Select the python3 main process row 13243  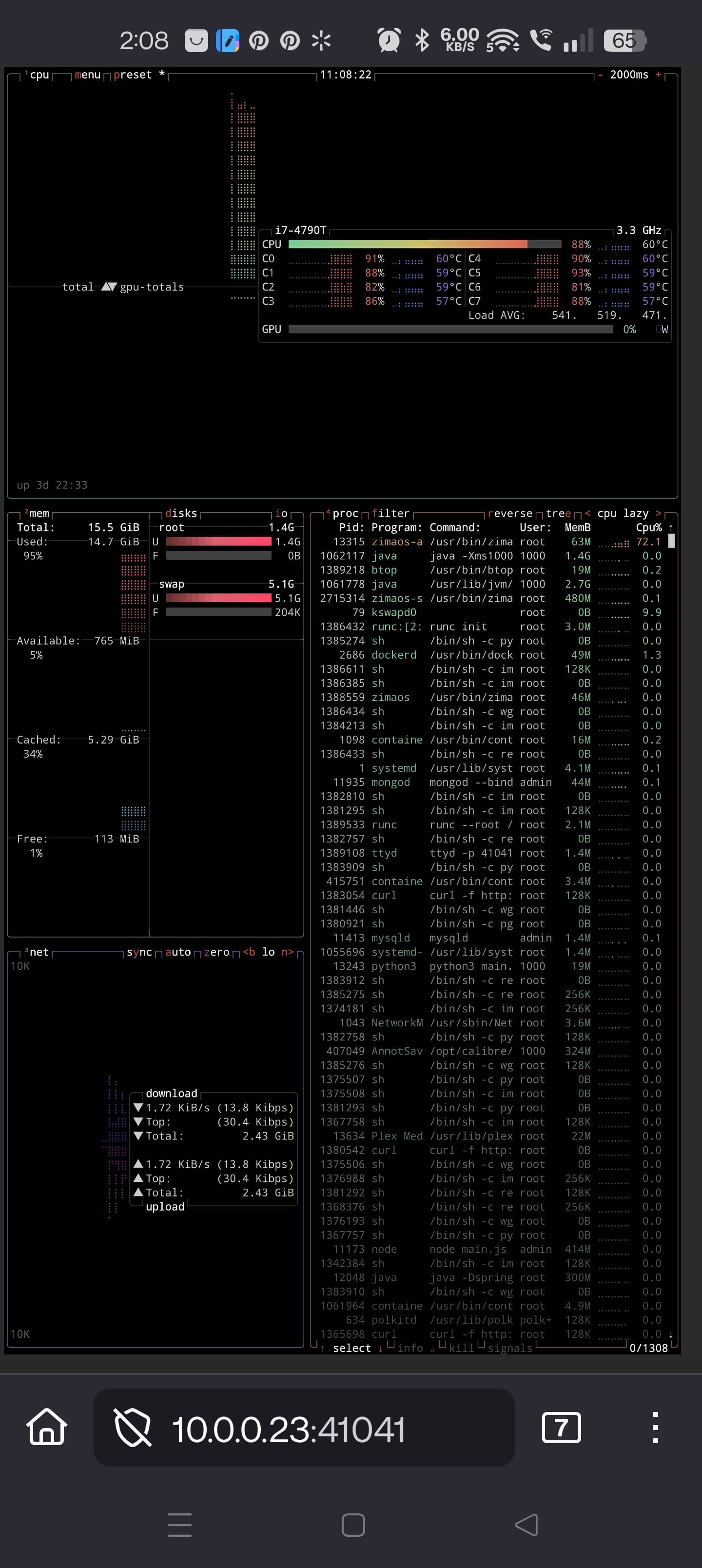491,966
